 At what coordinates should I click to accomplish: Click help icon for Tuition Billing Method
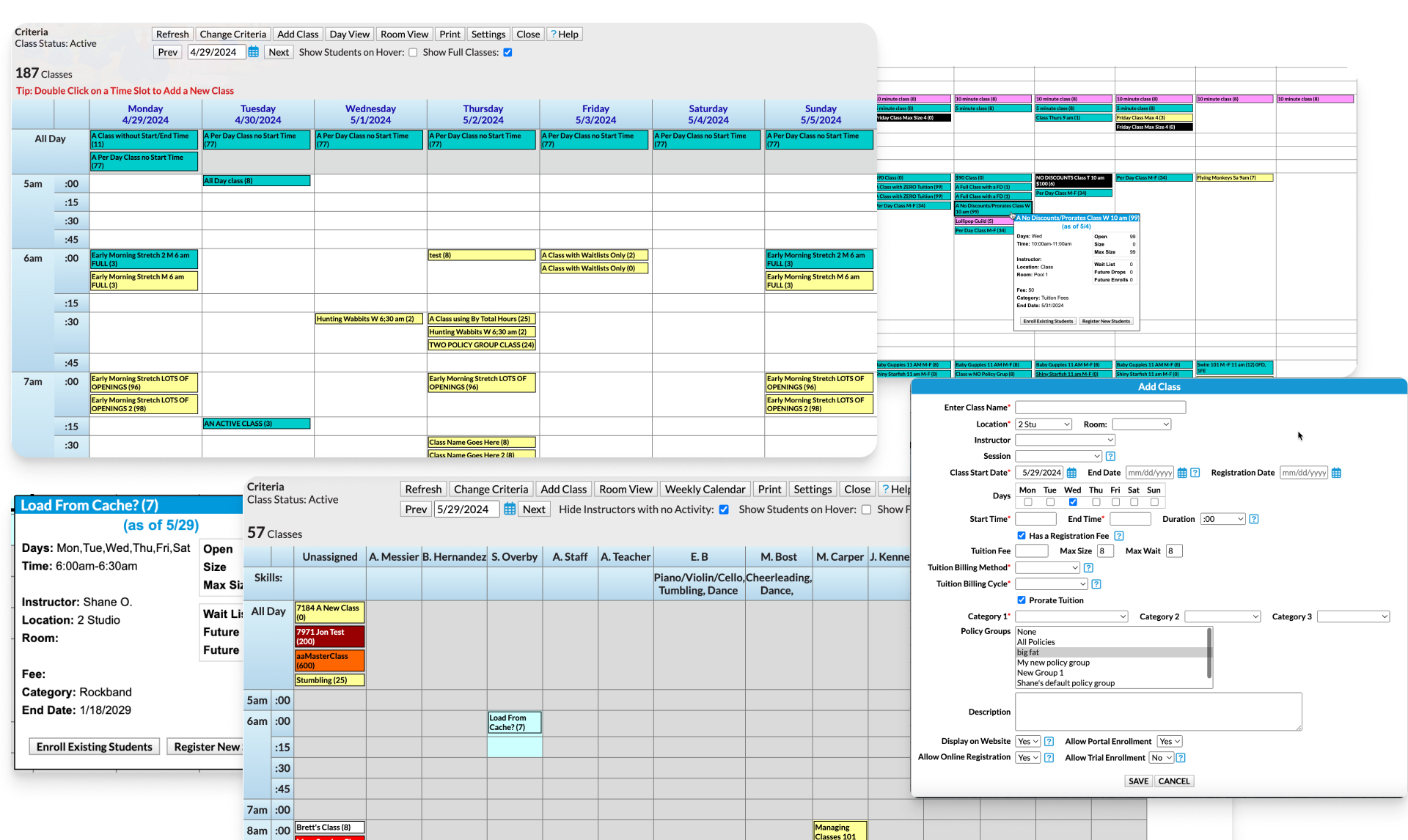[1088, 567]
